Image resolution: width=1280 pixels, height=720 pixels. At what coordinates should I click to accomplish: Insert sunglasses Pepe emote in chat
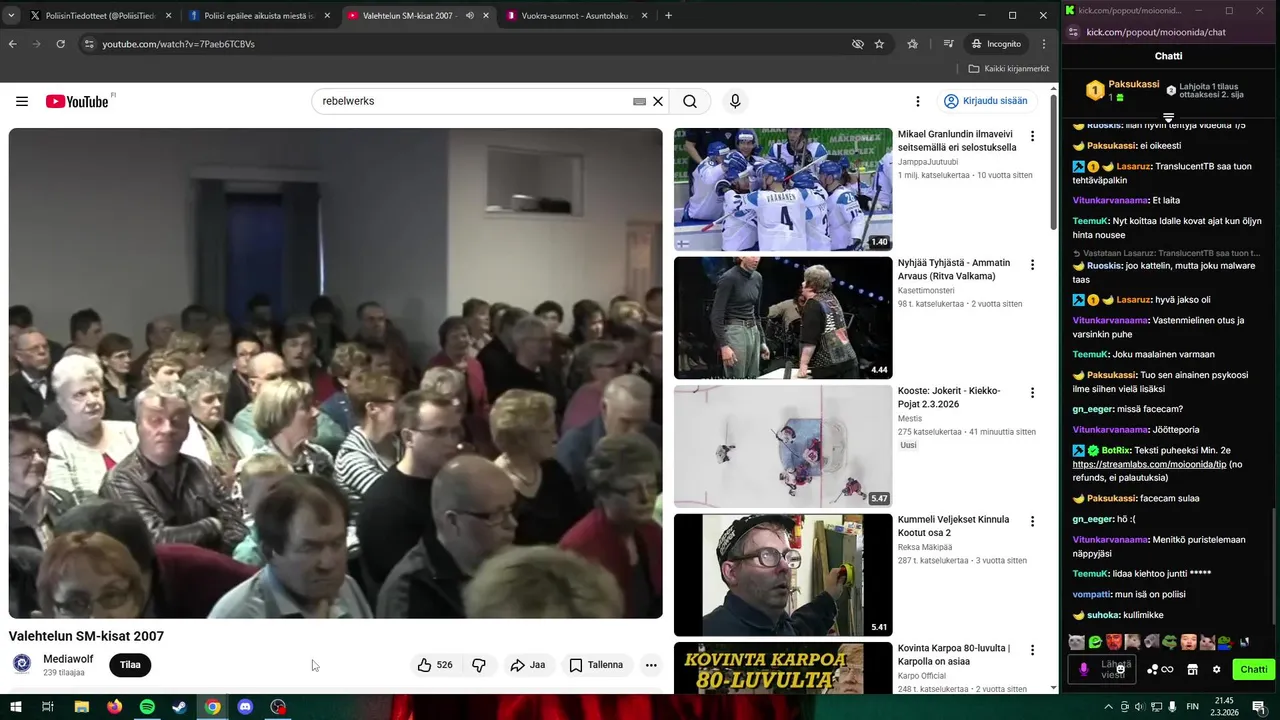1169,642
